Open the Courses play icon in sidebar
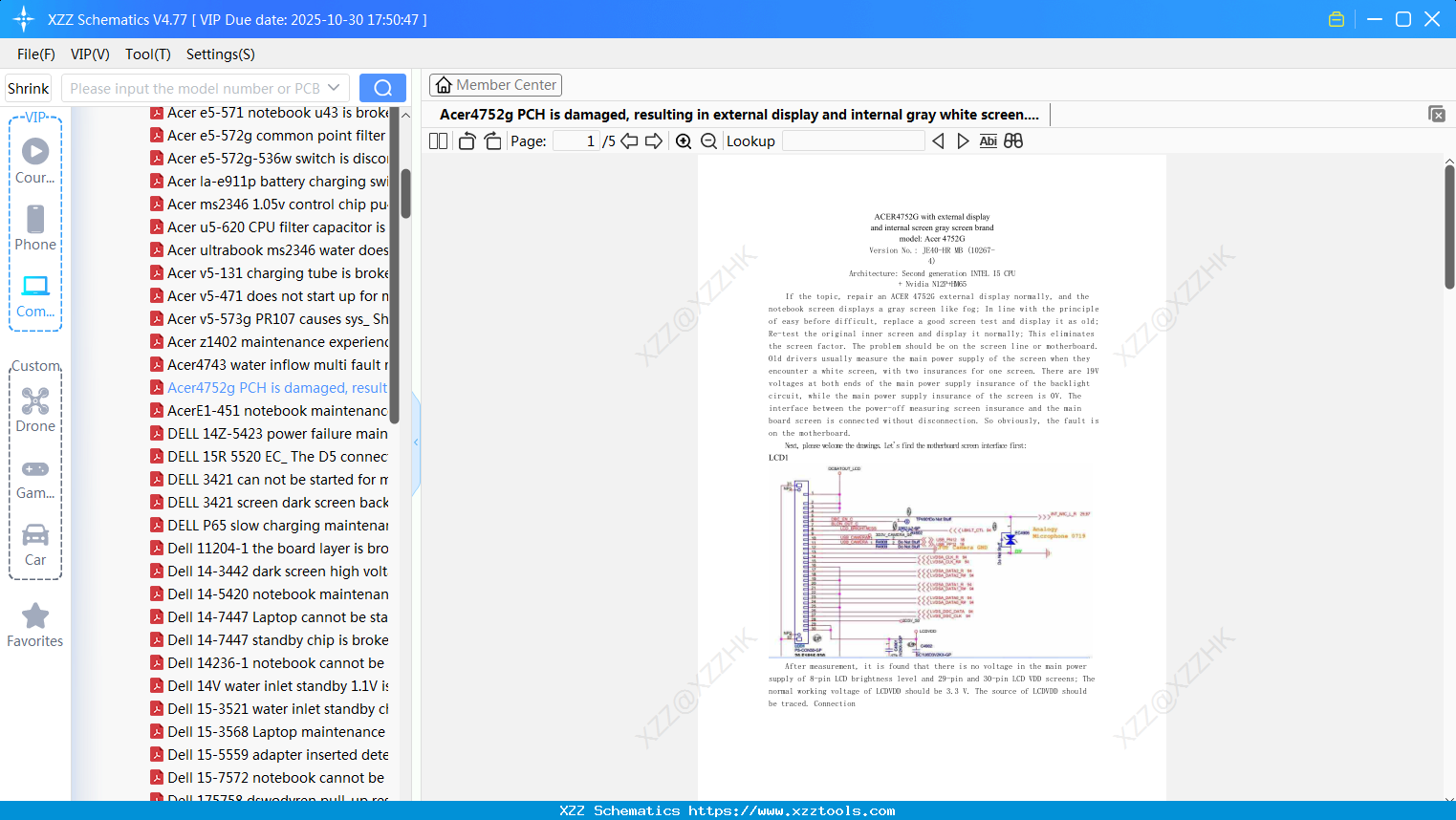This screenshot has height=820, width=1456. pos(35,151)
